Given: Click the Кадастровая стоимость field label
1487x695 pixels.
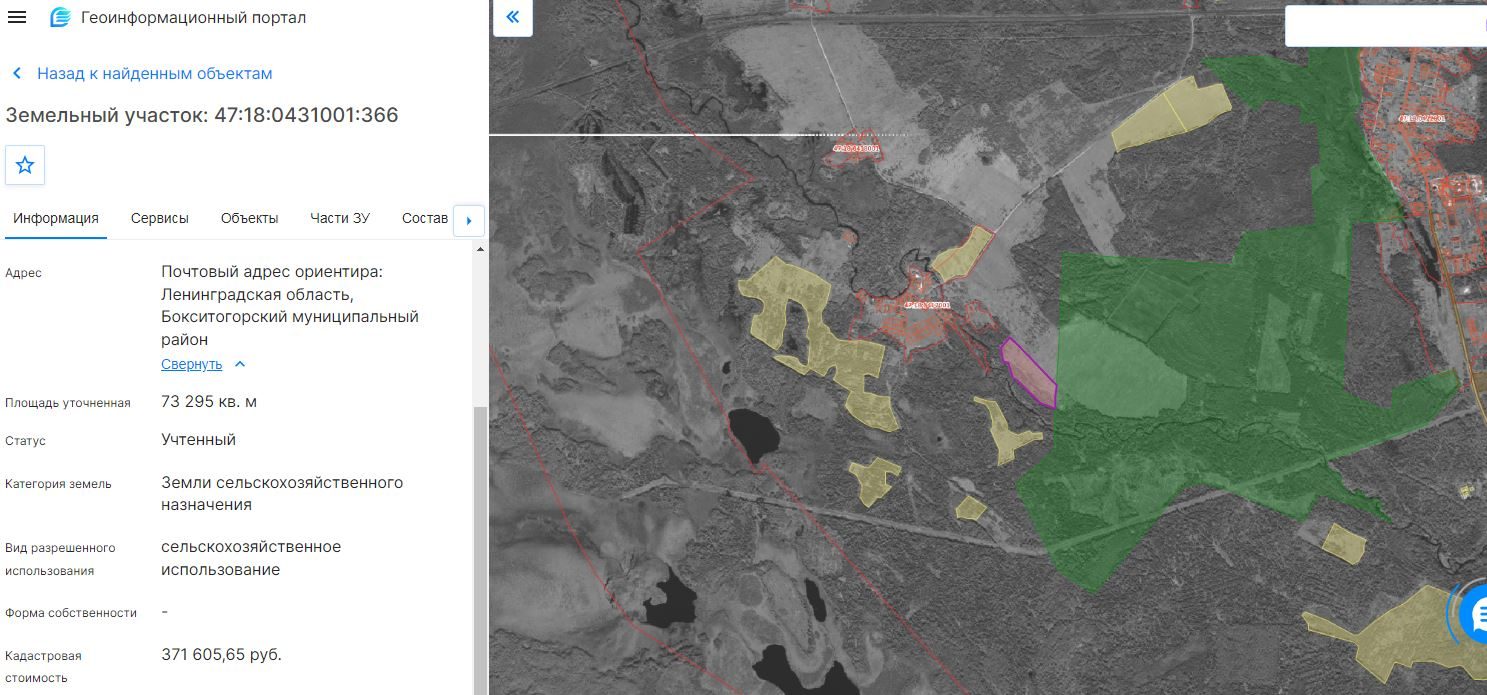Looking at the screenshot, I should click(x=44, y=667).
